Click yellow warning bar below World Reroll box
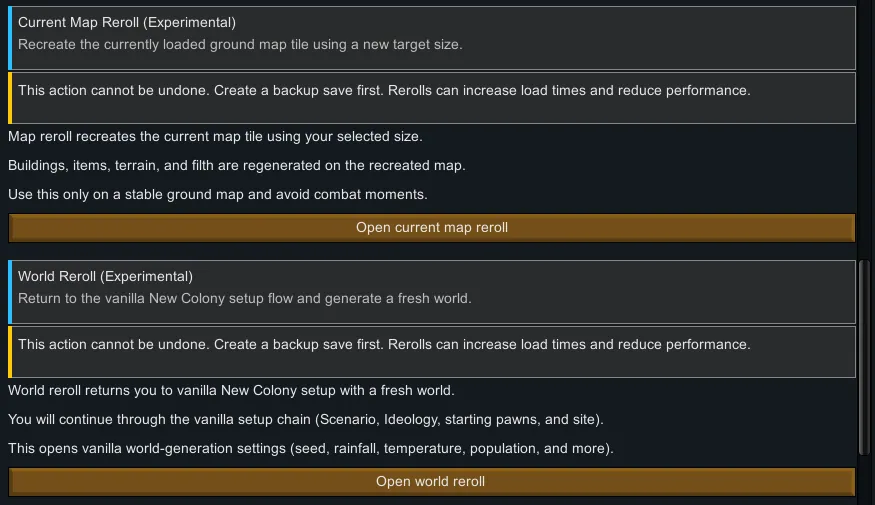The width and height of the screenshot is (875, 505). coord(10,351)
